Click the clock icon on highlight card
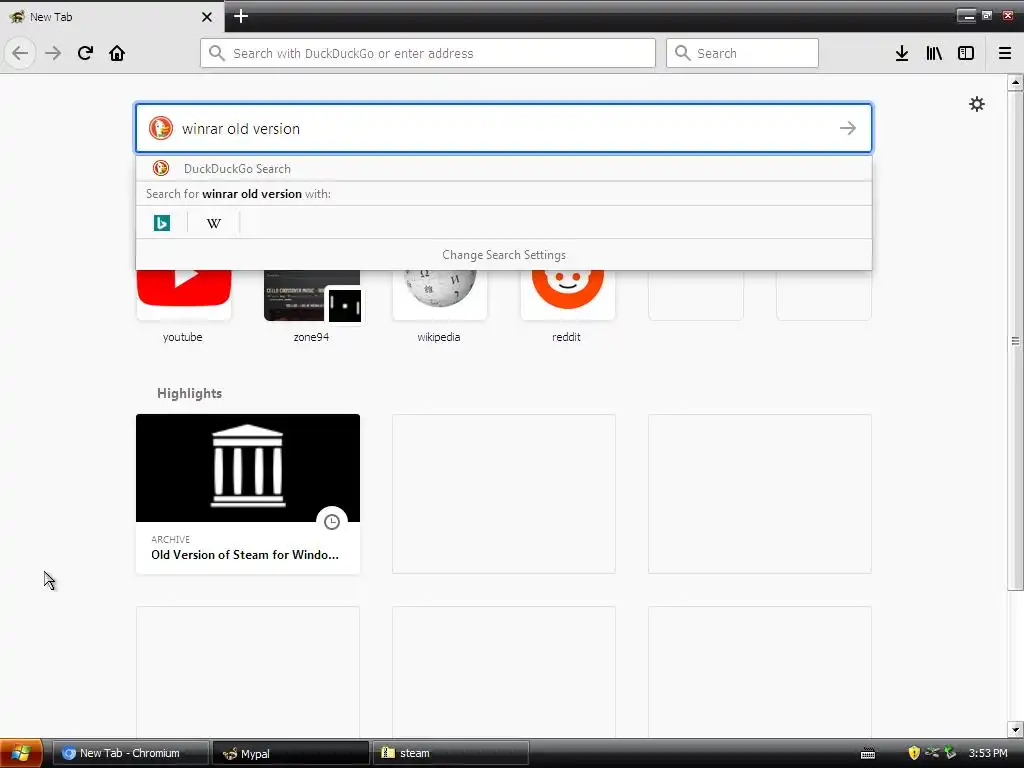This screenshot has height=768, width=1024. pyautogui.click(x=332, y=522)
